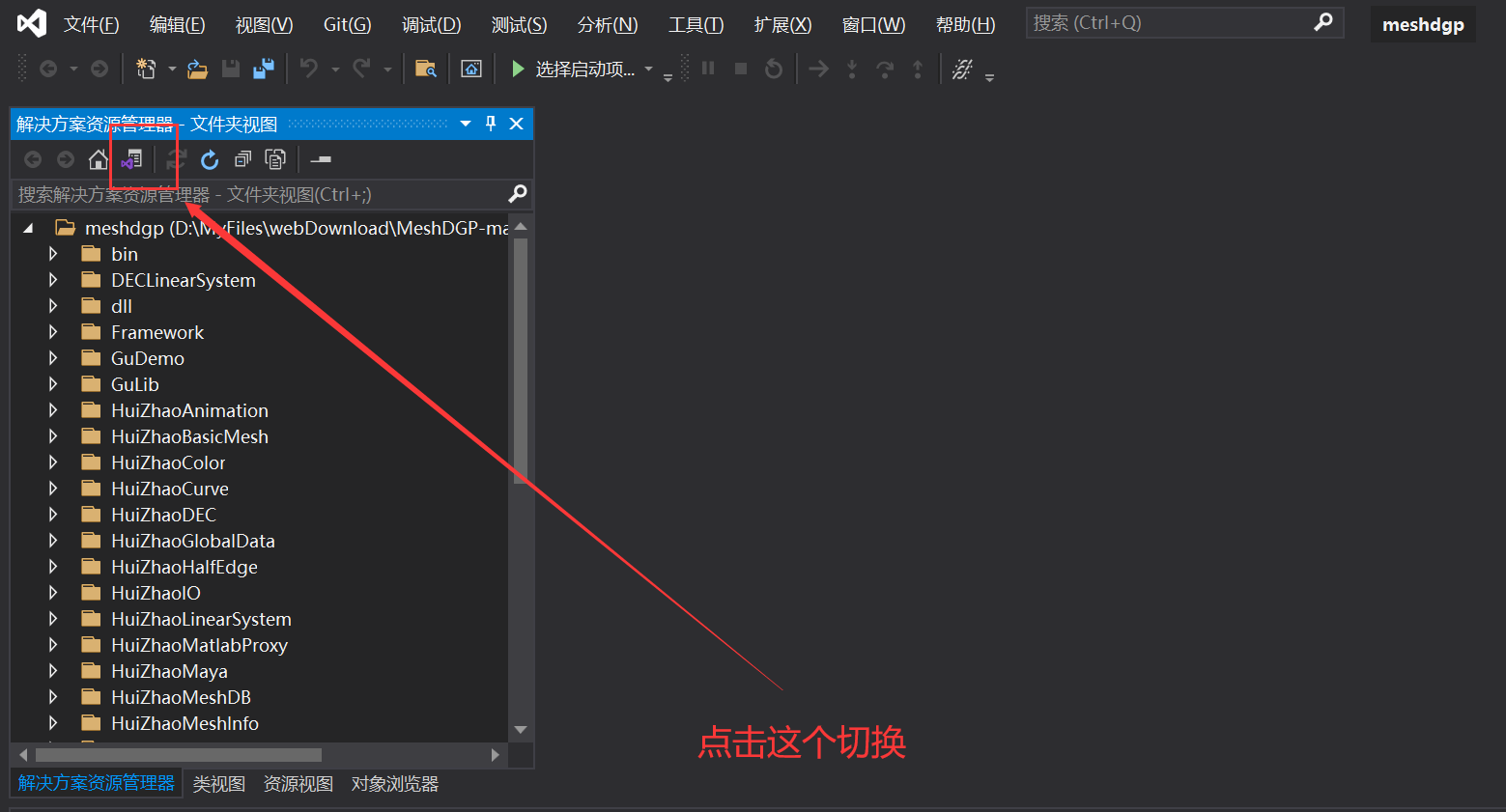This screenshot has height=812, width=1506.
Task: Click the tree vertical scrollbar down arrow
Action: point(521,730)
